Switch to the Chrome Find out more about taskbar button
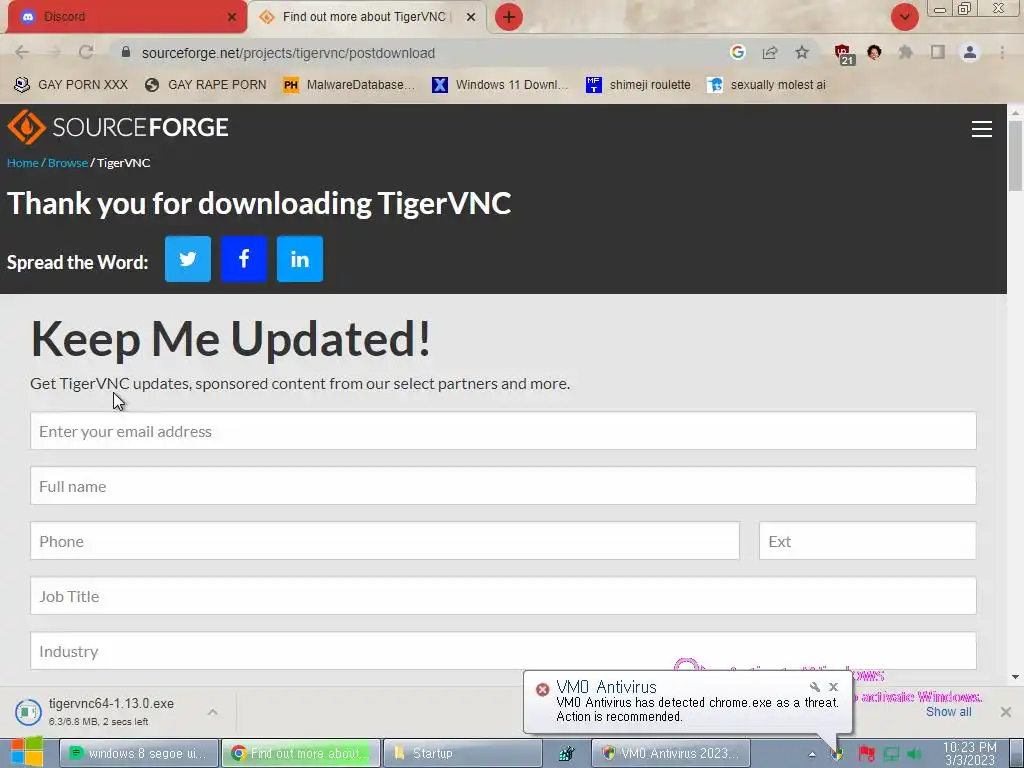1024x768 pixels. [300, 753]
